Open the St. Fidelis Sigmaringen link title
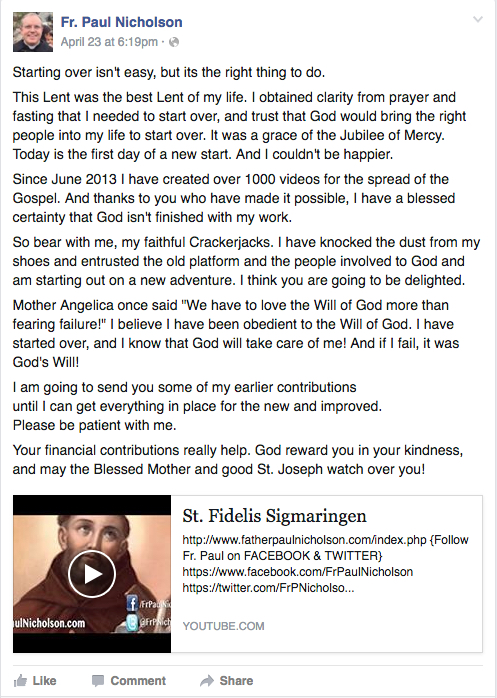 pos(274,516)
